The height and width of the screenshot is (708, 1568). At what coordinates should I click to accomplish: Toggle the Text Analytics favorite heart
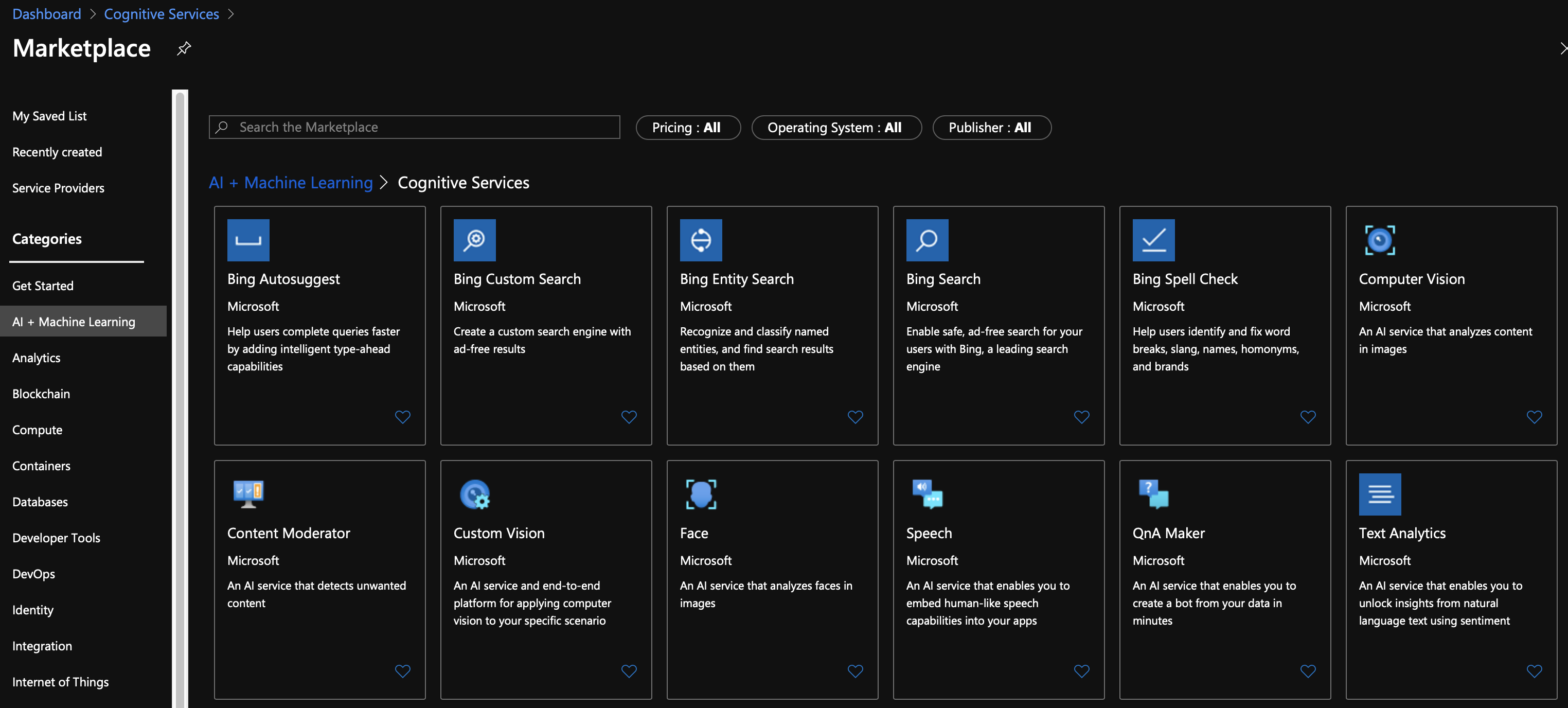(1535, 671)
